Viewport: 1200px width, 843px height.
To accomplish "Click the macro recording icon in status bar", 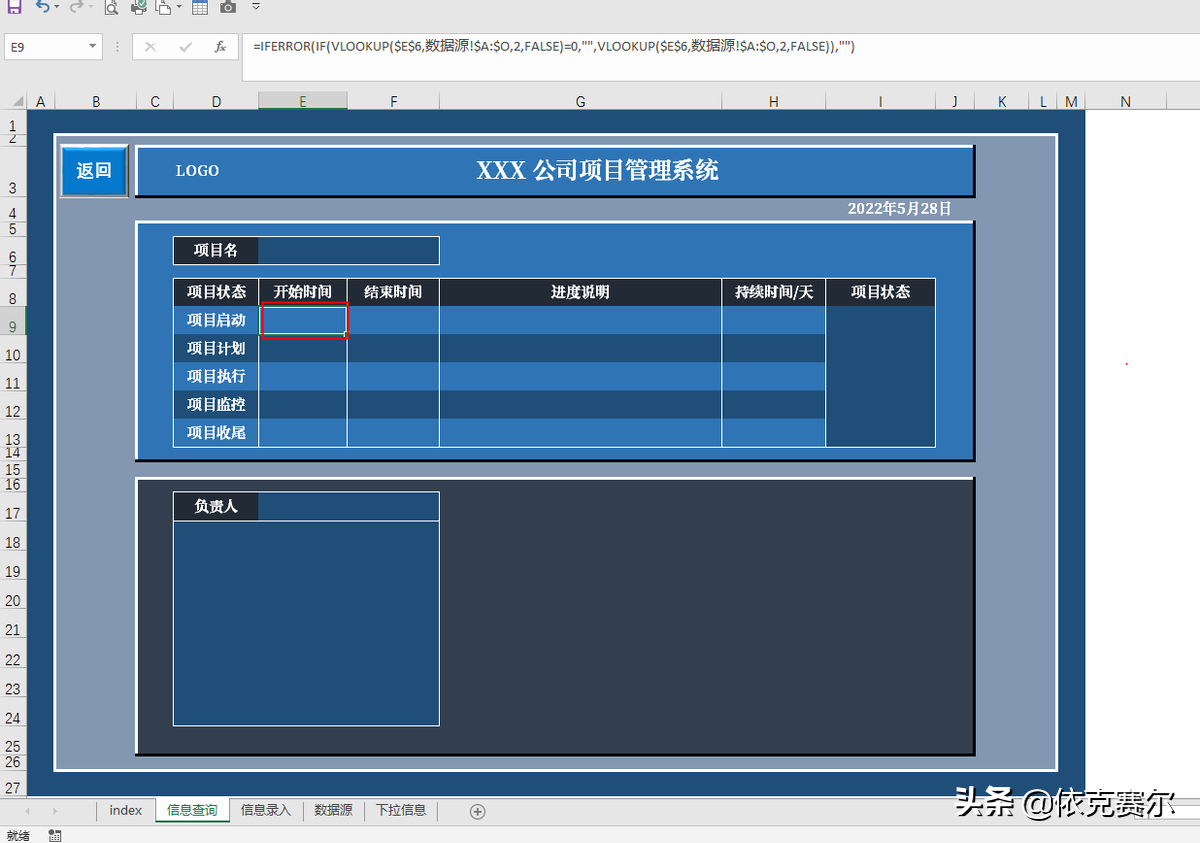I will click(x=55, y=835).
